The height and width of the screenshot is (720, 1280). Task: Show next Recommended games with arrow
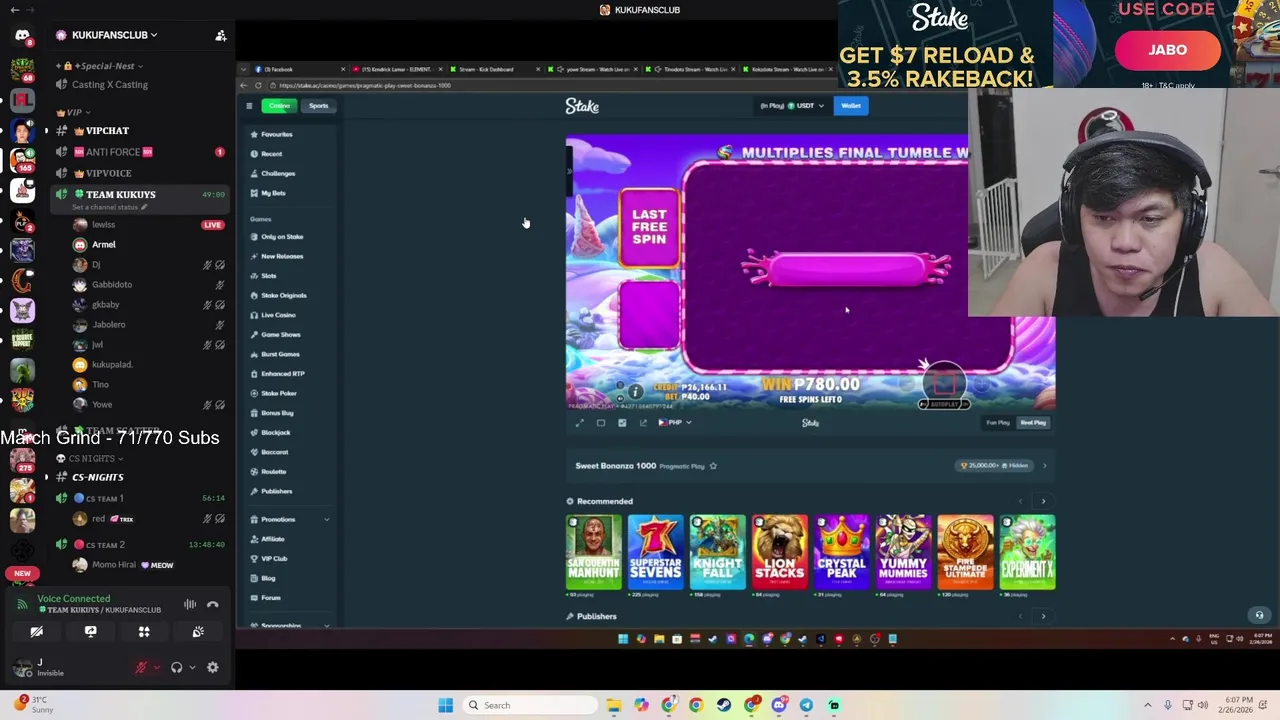pyautogui.click(x=1043, y=502)
